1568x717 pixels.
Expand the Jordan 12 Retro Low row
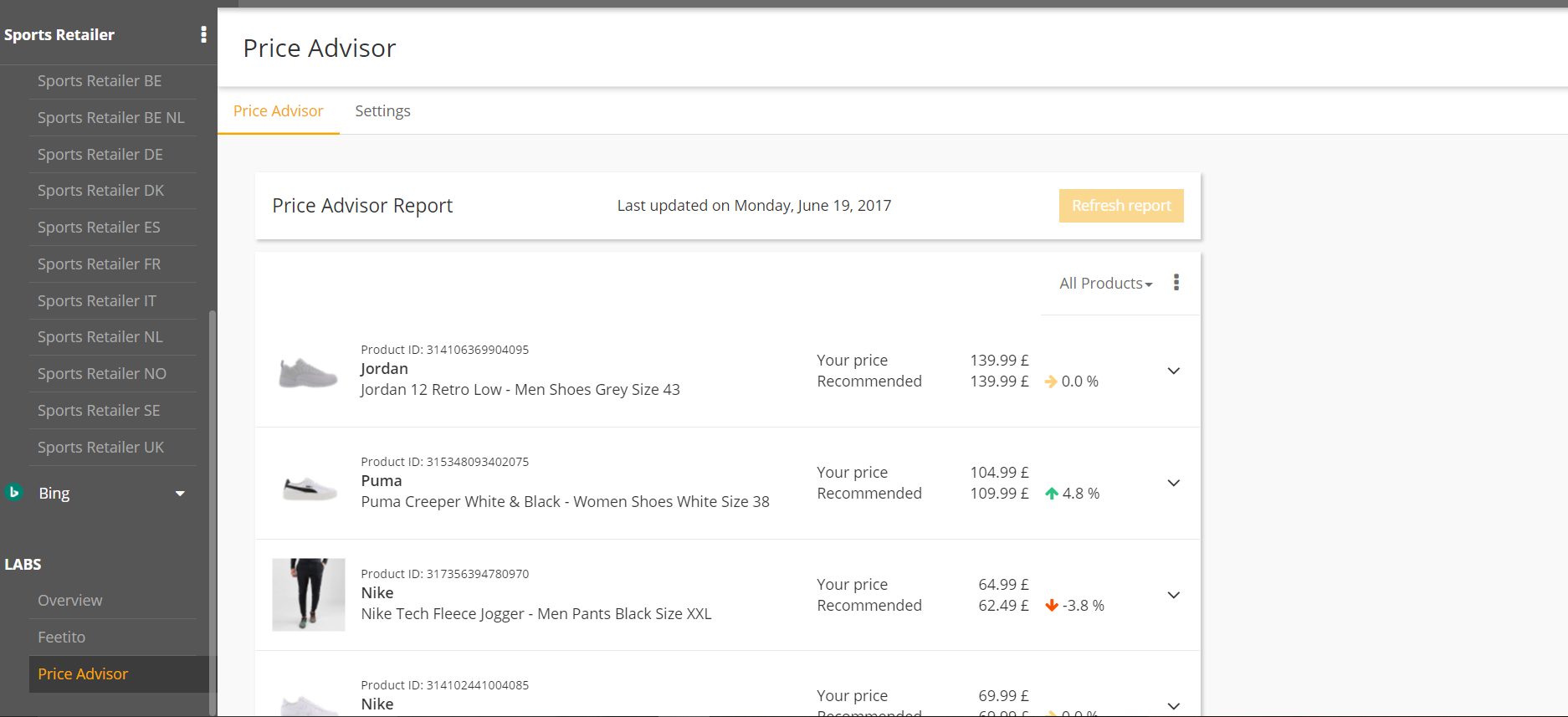1174,371
